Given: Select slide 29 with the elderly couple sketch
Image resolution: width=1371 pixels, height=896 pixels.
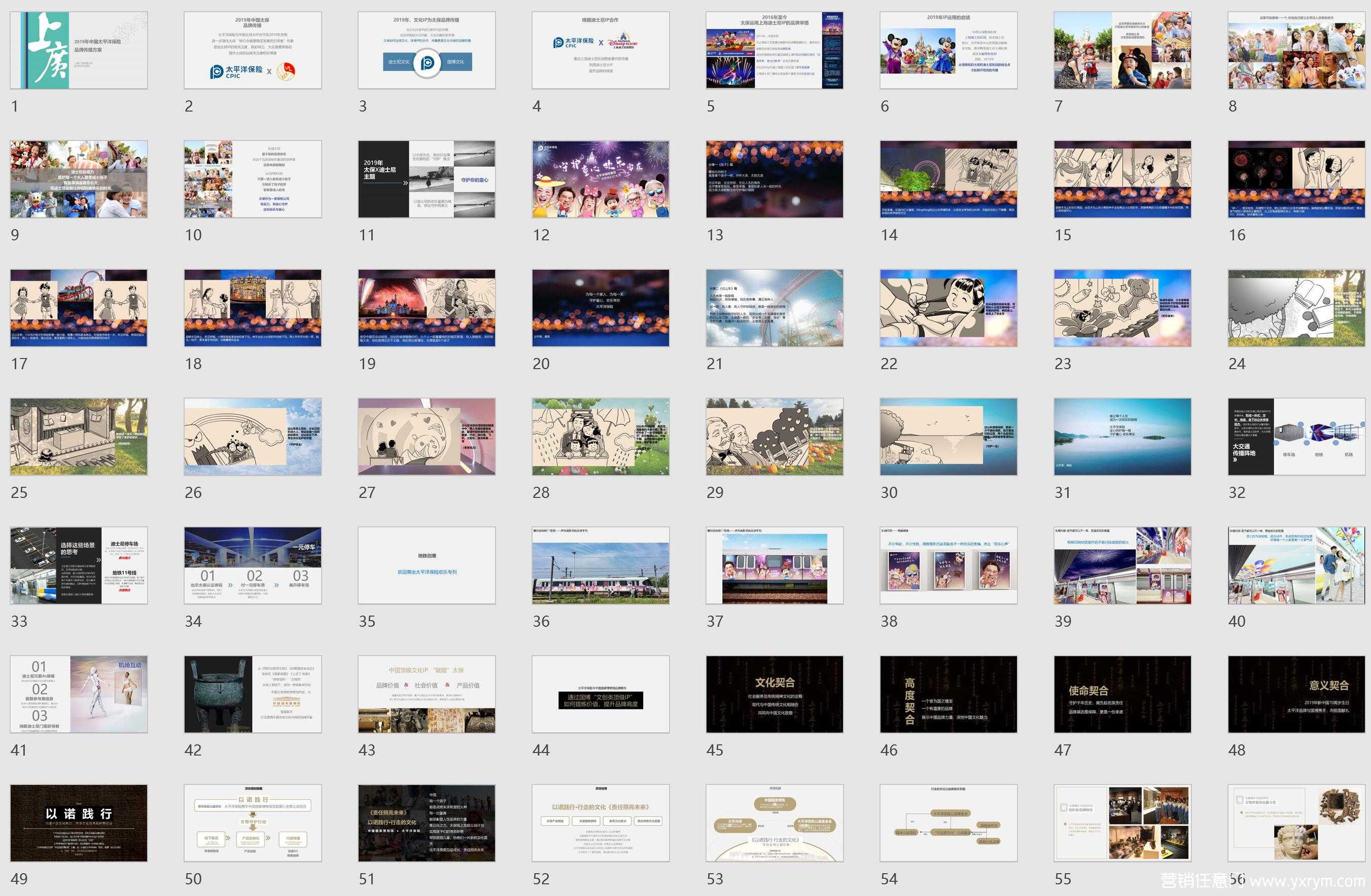Looking at the screenshot, I should click(x=775, y=437).
